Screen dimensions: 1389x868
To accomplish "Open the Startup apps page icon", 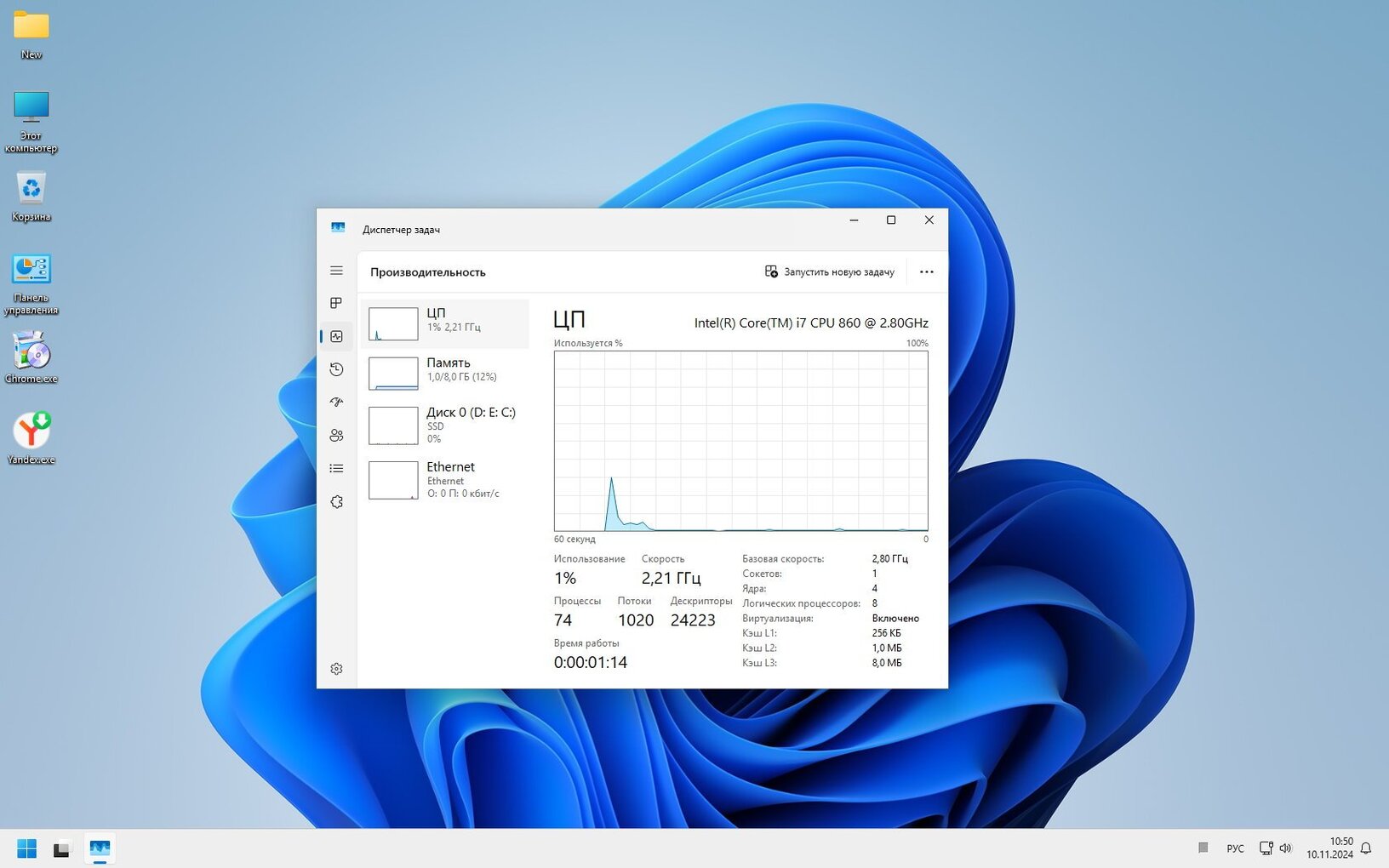I will click(336, 402).
